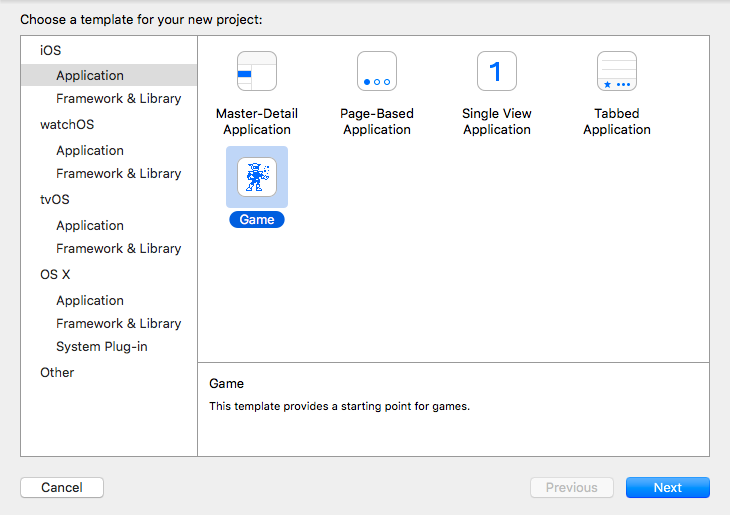Open Framework & Library under tvOS
The image size is (730, 515).
pos(118,248)
